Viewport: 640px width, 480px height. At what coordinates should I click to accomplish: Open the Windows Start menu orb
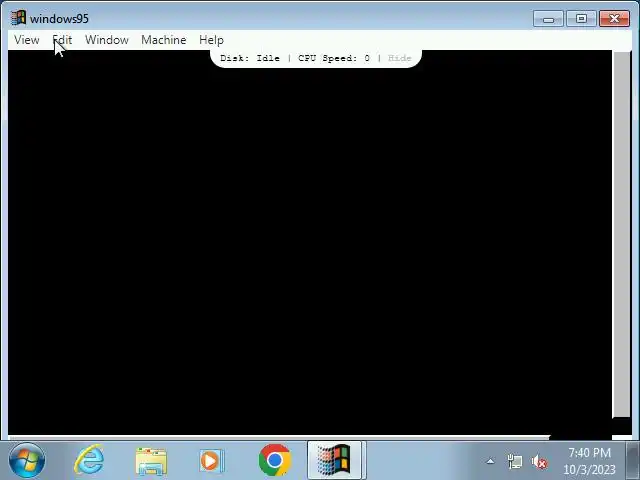(x=27, y=460)
